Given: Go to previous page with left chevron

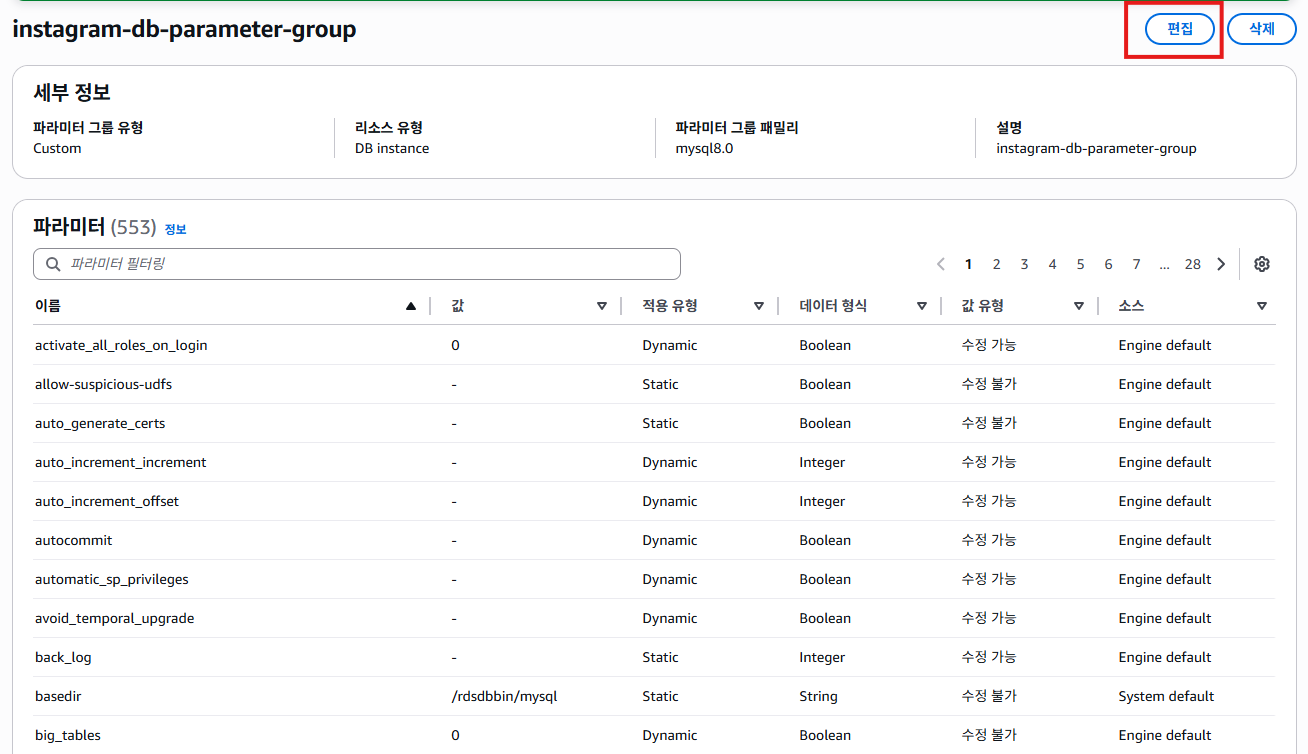Looking at the screenshot, I should point(941,264).
